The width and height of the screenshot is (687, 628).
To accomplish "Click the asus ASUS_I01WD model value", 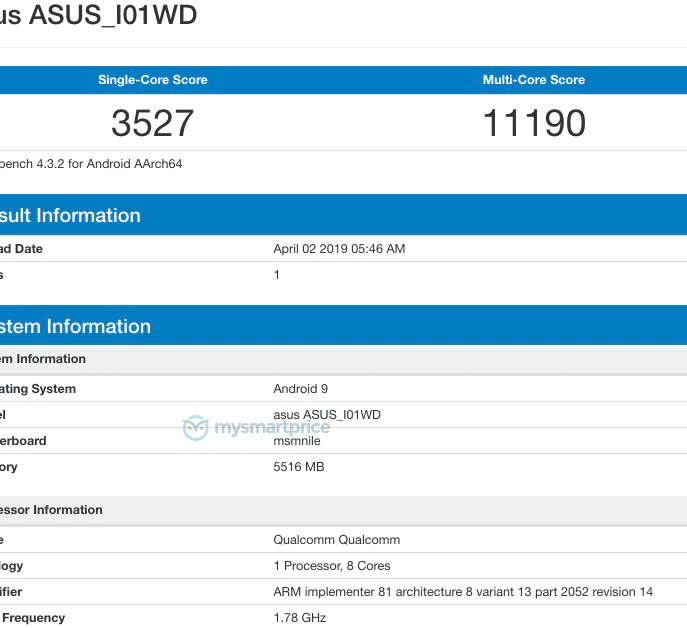I will (327, 415).
